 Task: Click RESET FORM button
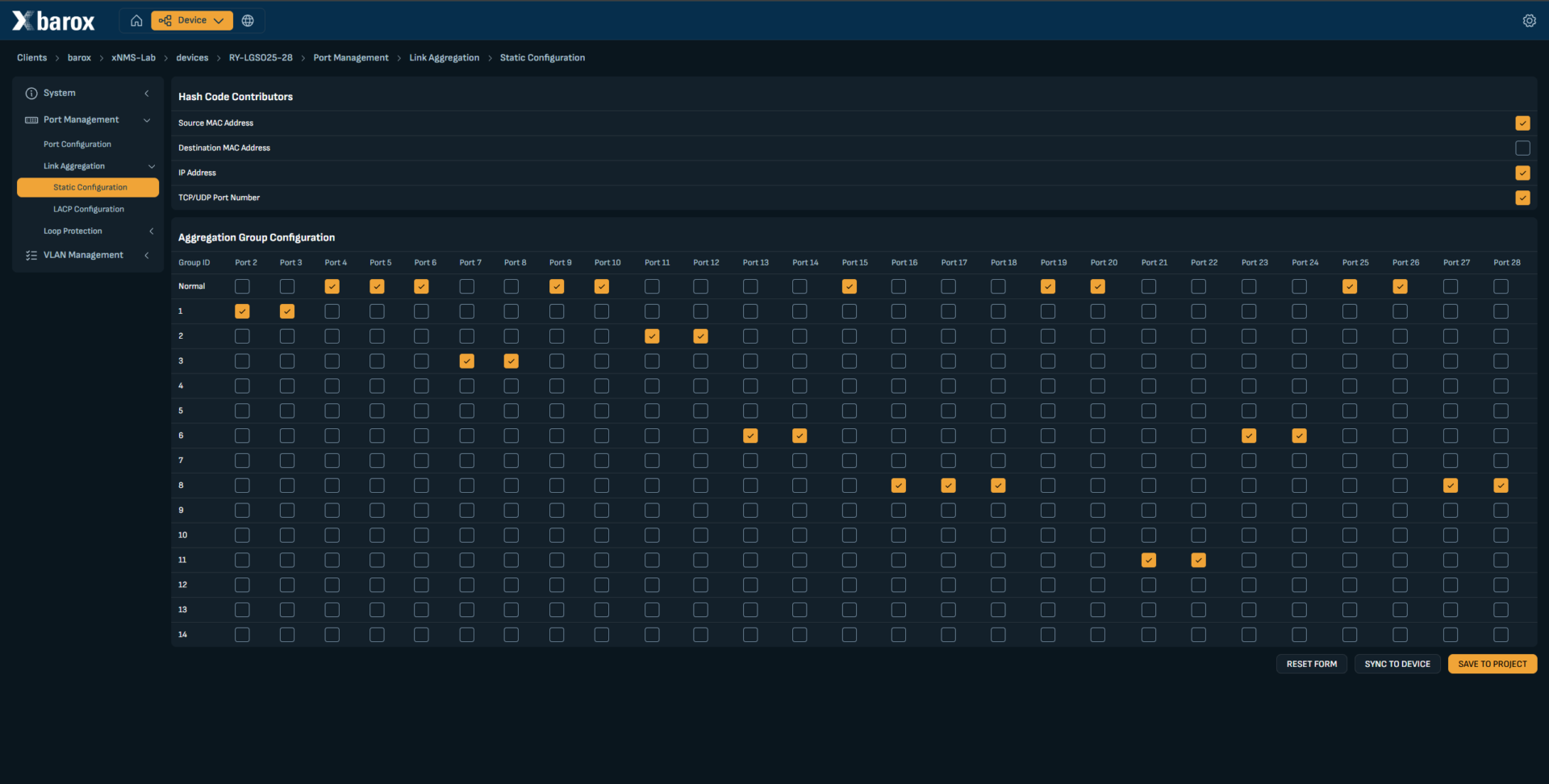[x=1312, y=664]
